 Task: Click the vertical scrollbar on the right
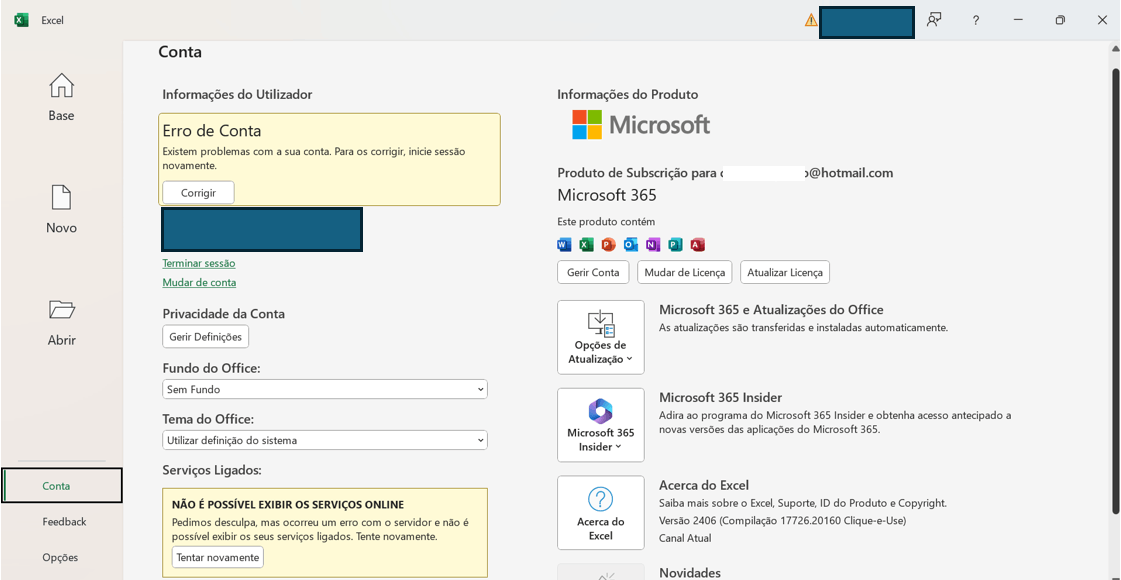point(1115,290)
